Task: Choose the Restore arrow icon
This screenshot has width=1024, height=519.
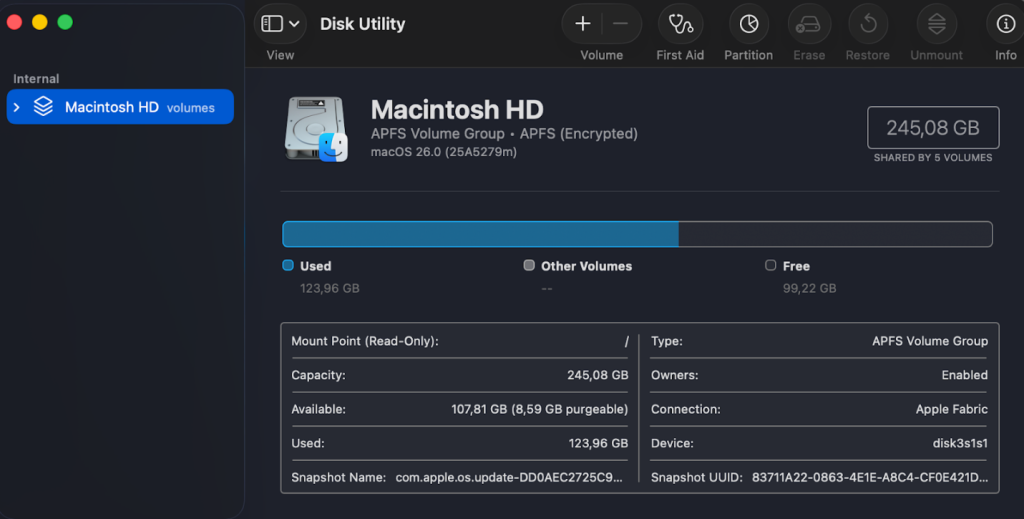Action: pos(868,24)
